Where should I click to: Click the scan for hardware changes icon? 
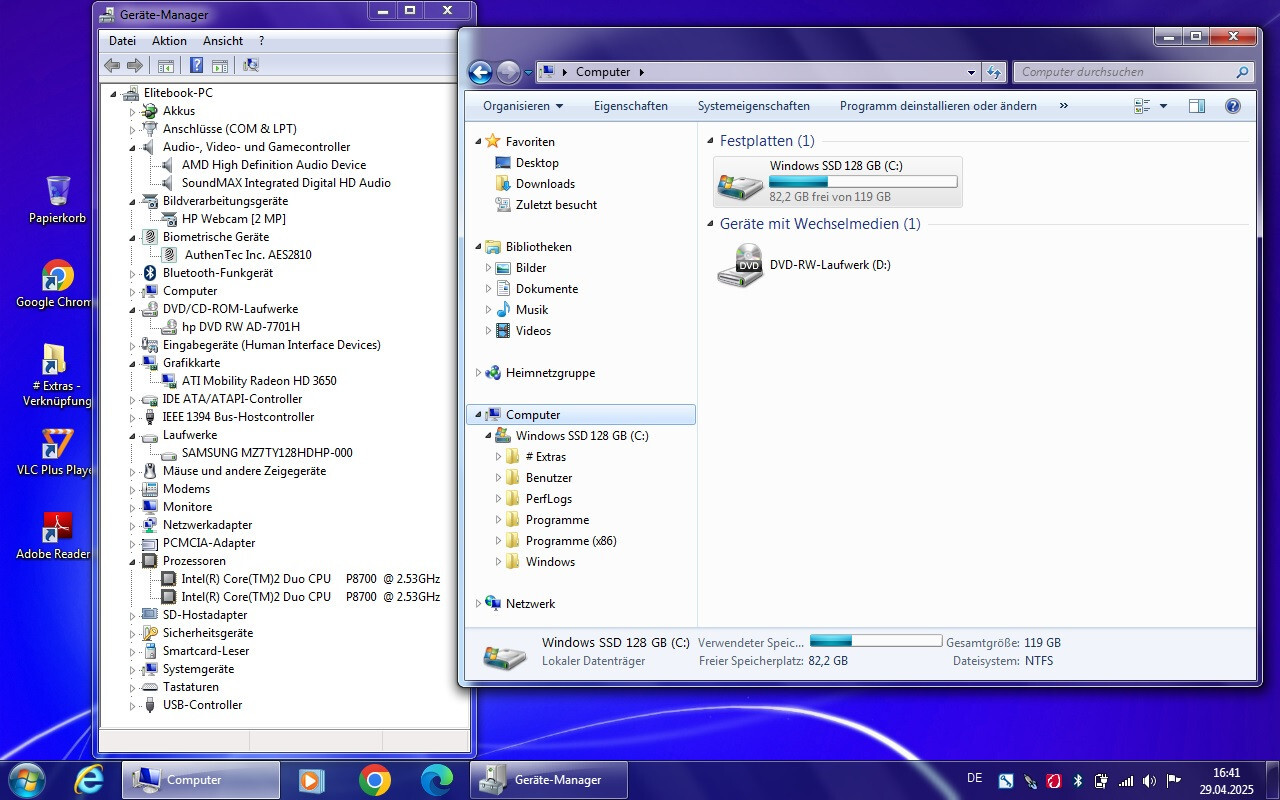pos(250,66)
